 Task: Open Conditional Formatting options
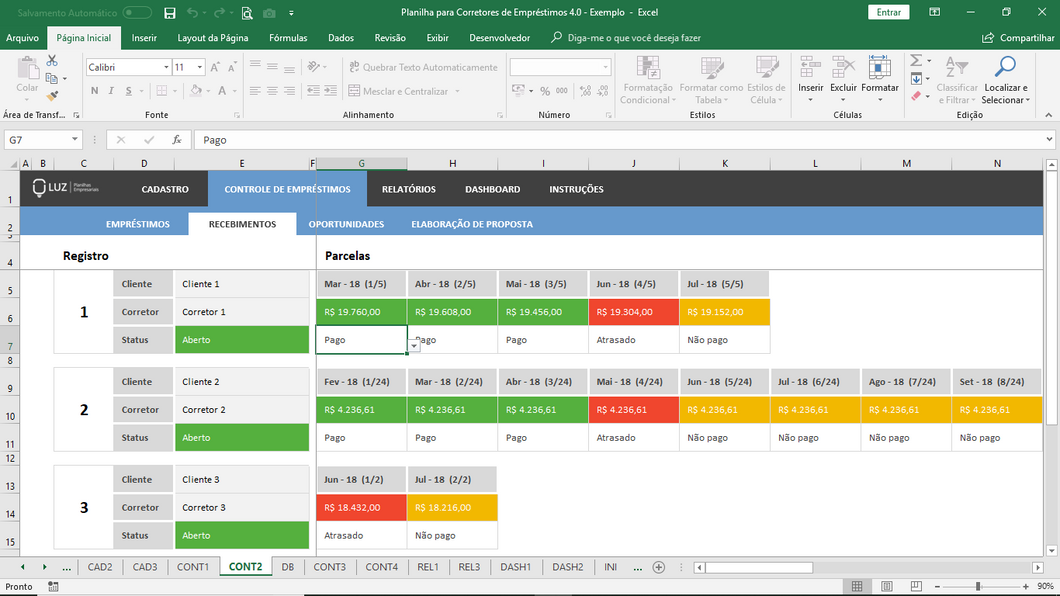pos(648,80)
